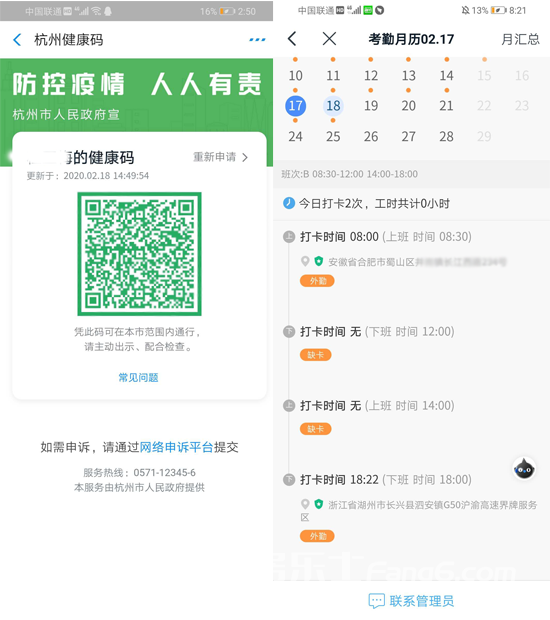Select highlighted day 17 in the calendar

295,106
